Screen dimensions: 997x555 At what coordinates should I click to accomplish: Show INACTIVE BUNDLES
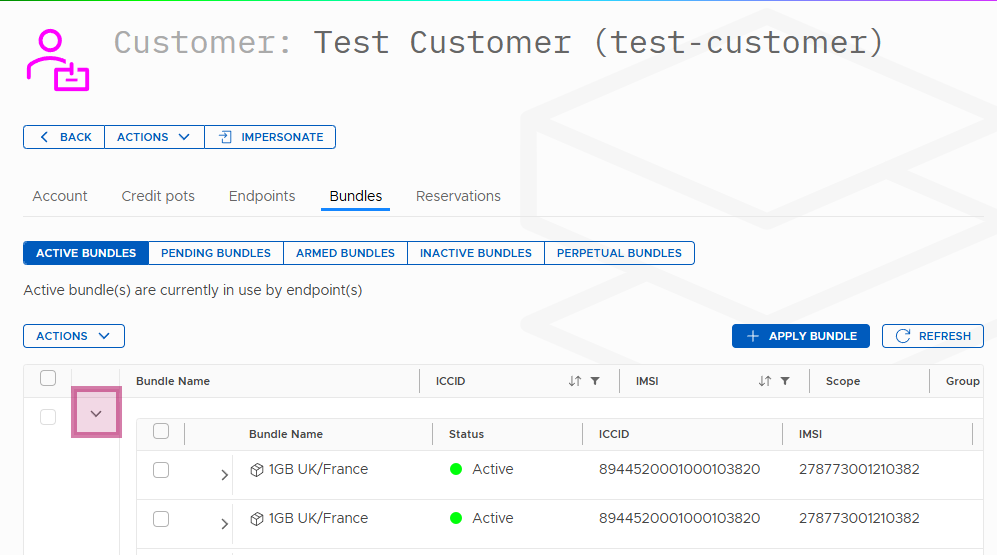476,253
